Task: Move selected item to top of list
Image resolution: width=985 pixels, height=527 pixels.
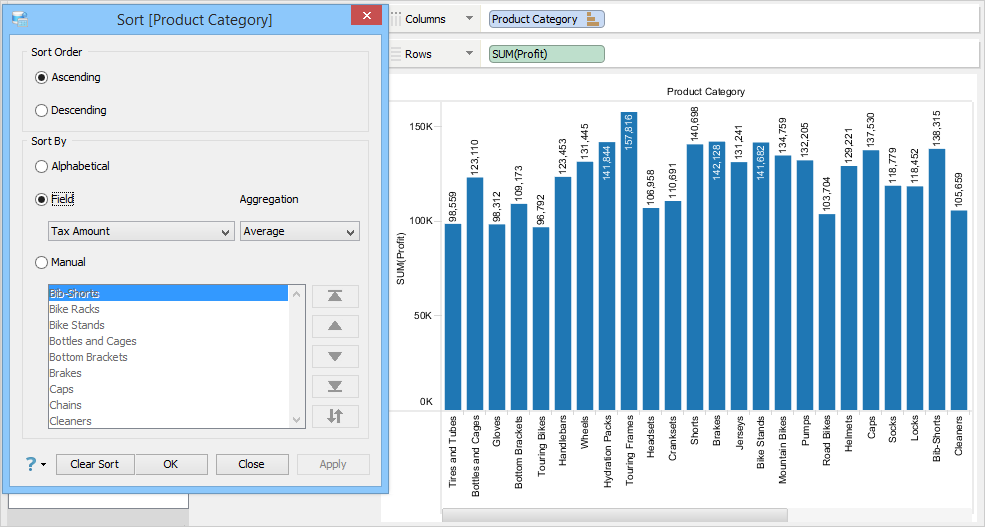Action: pyautogui.click(x=335, y=296)
